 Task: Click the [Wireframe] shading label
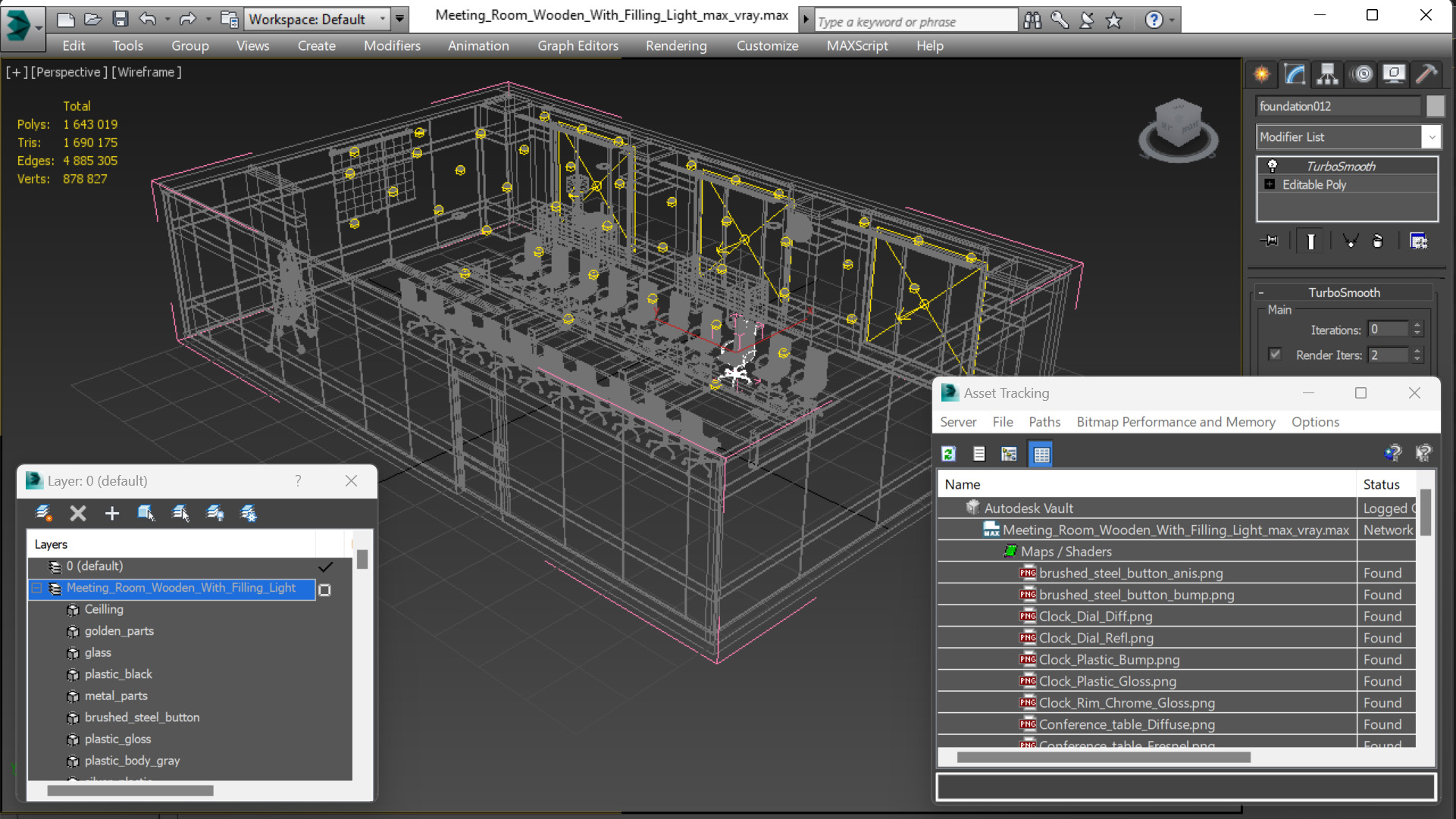click(147, 72)
